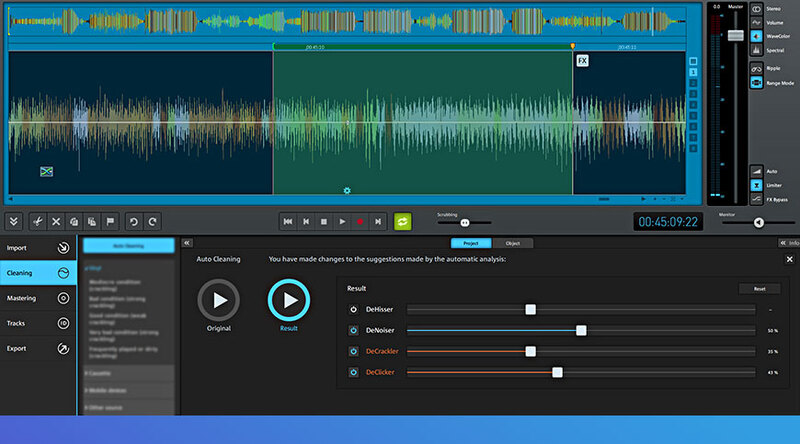Open the FX badge on the waveform
Viewport: 800px width, 444px height.
point(583,61)
